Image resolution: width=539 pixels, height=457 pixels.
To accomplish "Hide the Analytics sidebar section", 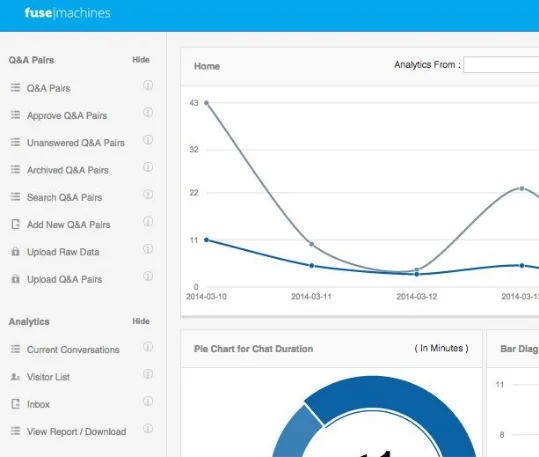I will 141,321.
